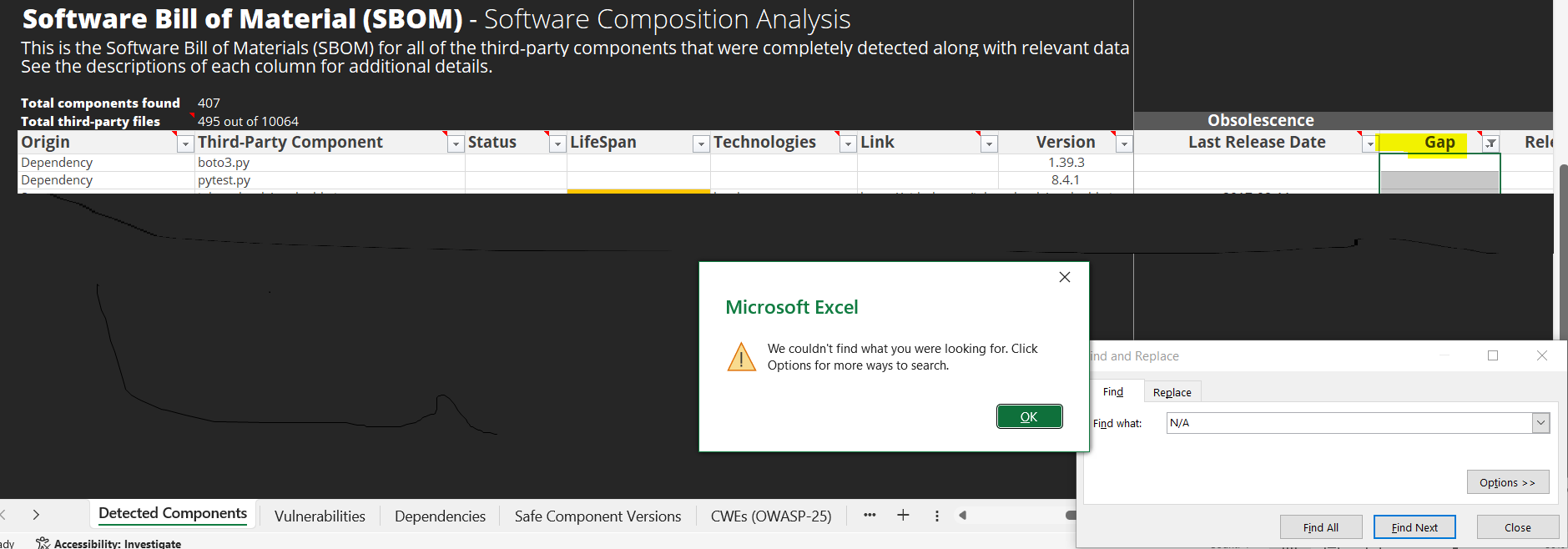Click the horizontal scroll left arrow
1568x549 pixels.
tap(963, 516)
